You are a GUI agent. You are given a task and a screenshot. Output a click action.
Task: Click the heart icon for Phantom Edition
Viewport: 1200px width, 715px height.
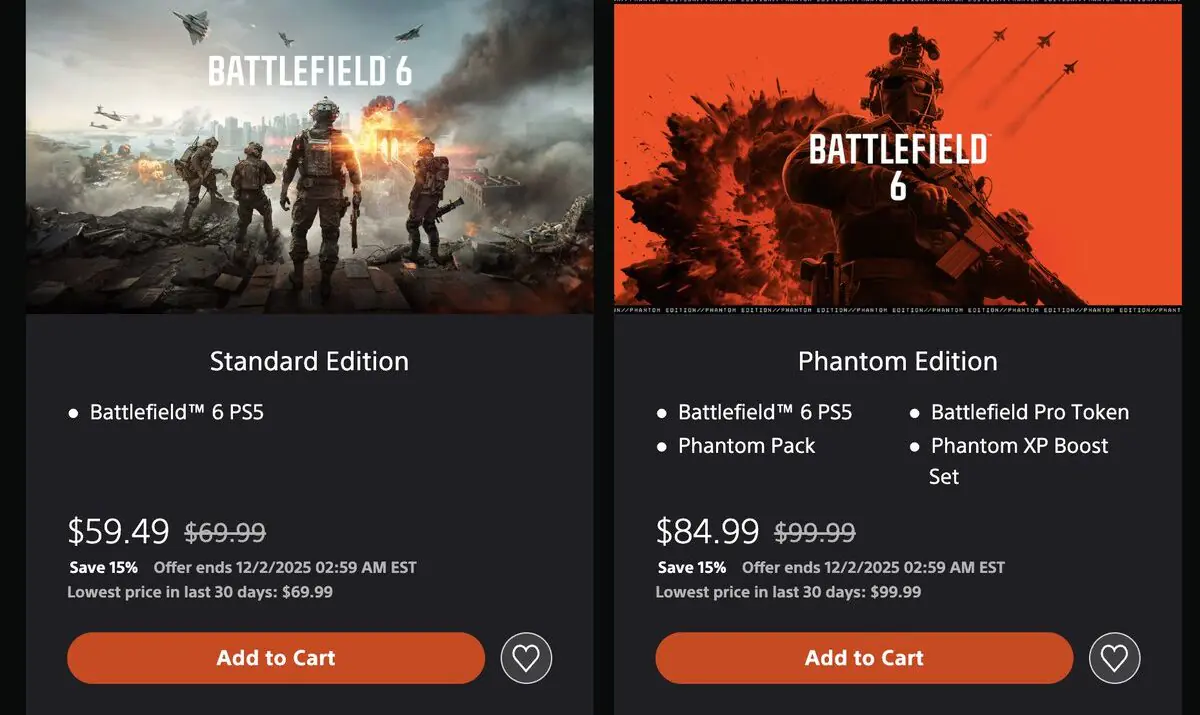pos(1114,658)
